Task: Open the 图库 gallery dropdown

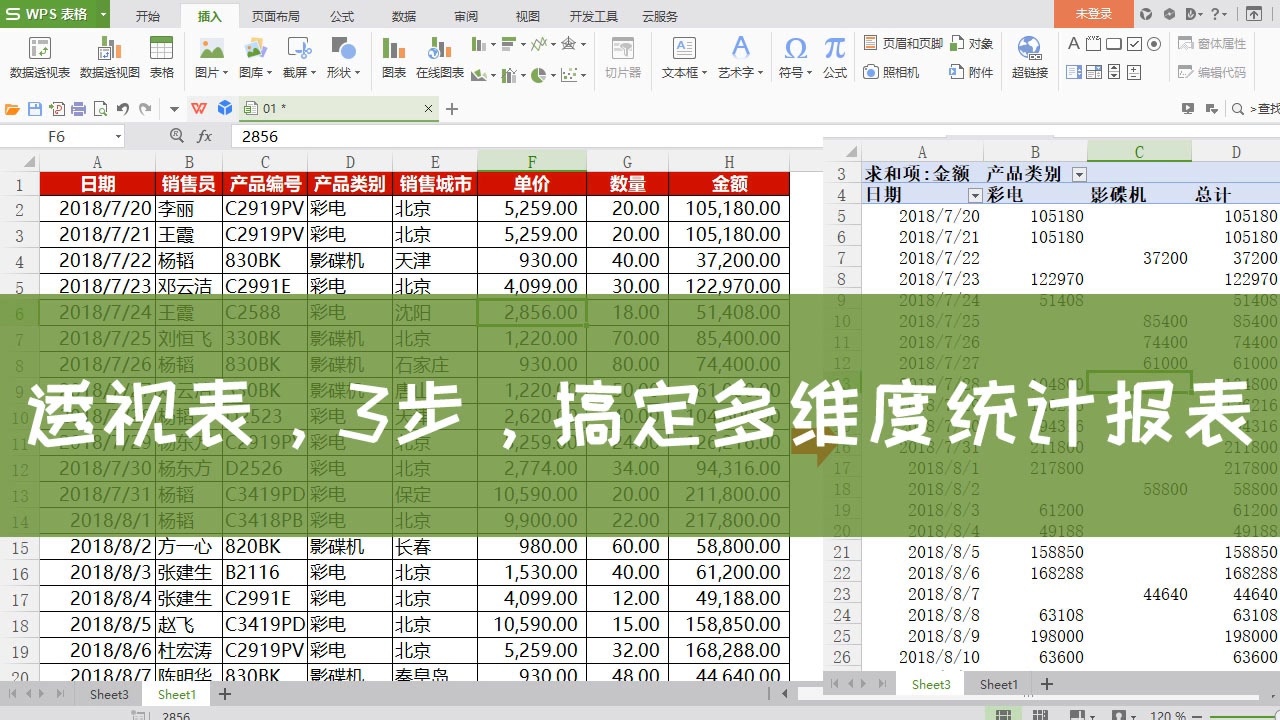Action: click(255, 72)
